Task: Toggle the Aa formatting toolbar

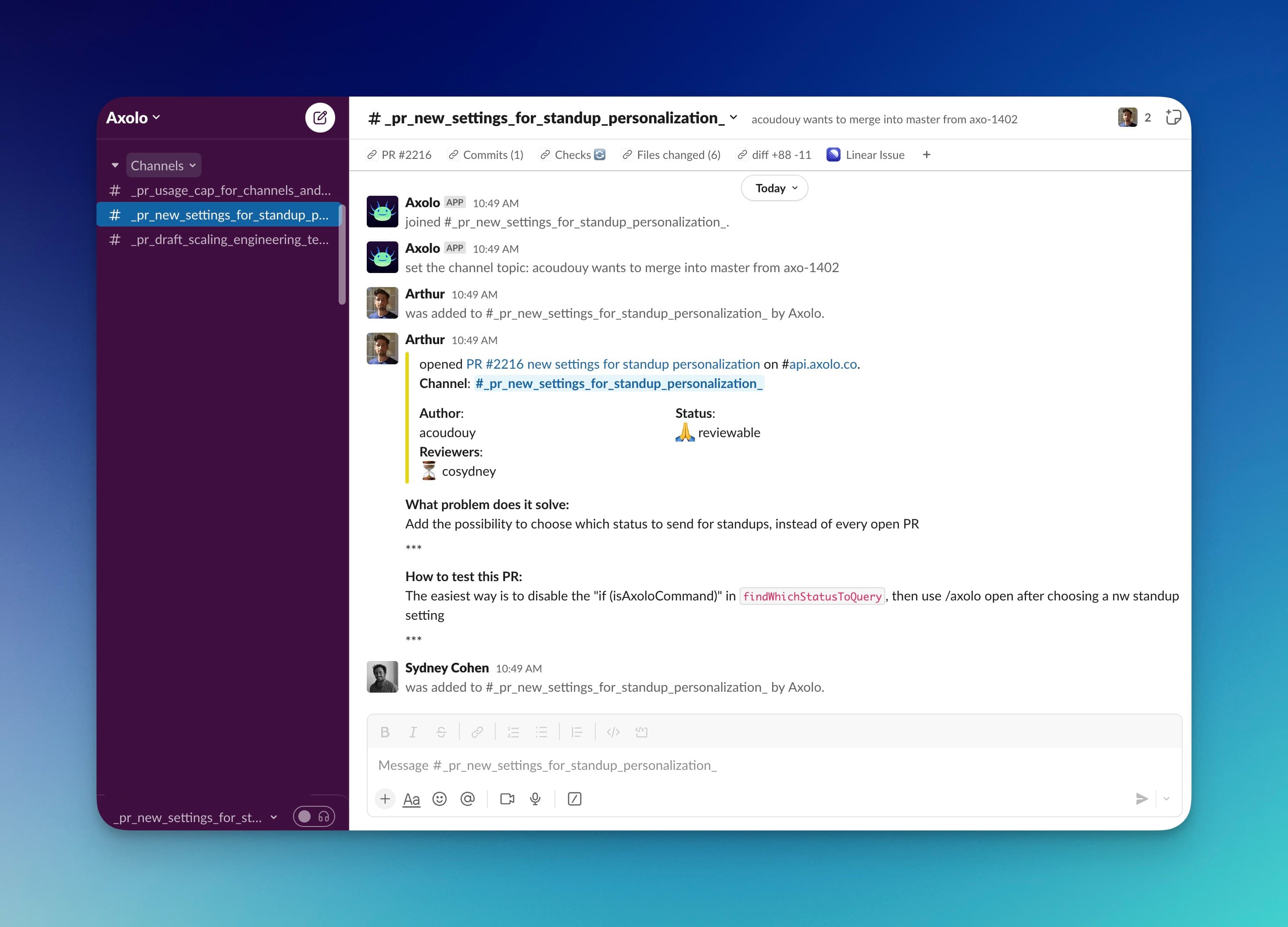Action: click(411, 799)
